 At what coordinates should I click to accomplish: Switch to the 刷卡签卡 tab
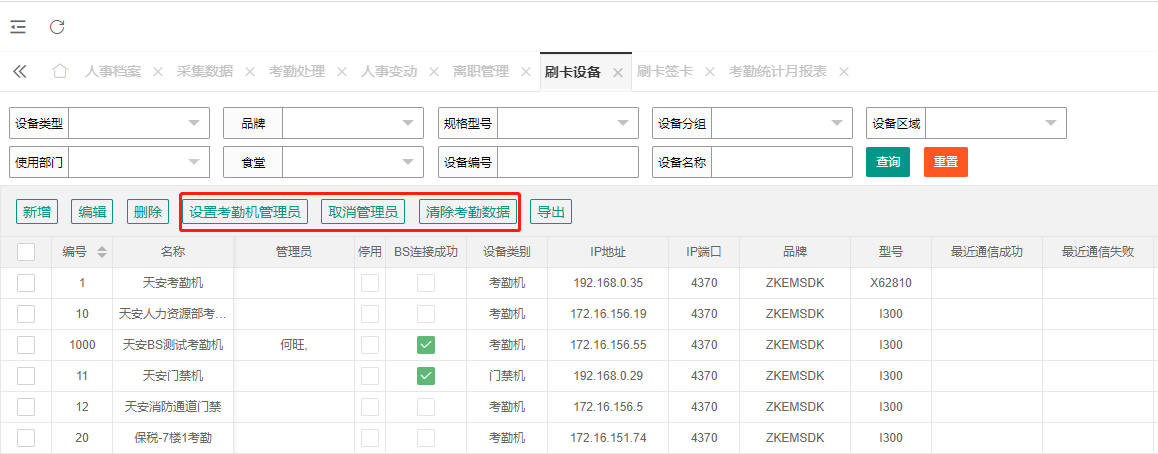[x=665, y=72]
